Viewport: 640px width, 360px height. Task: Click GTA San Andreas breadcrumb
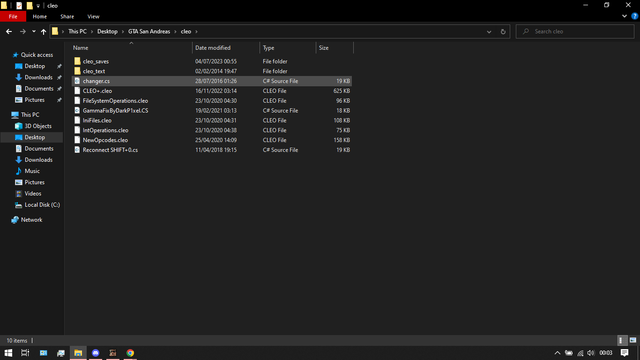point(149,31)
